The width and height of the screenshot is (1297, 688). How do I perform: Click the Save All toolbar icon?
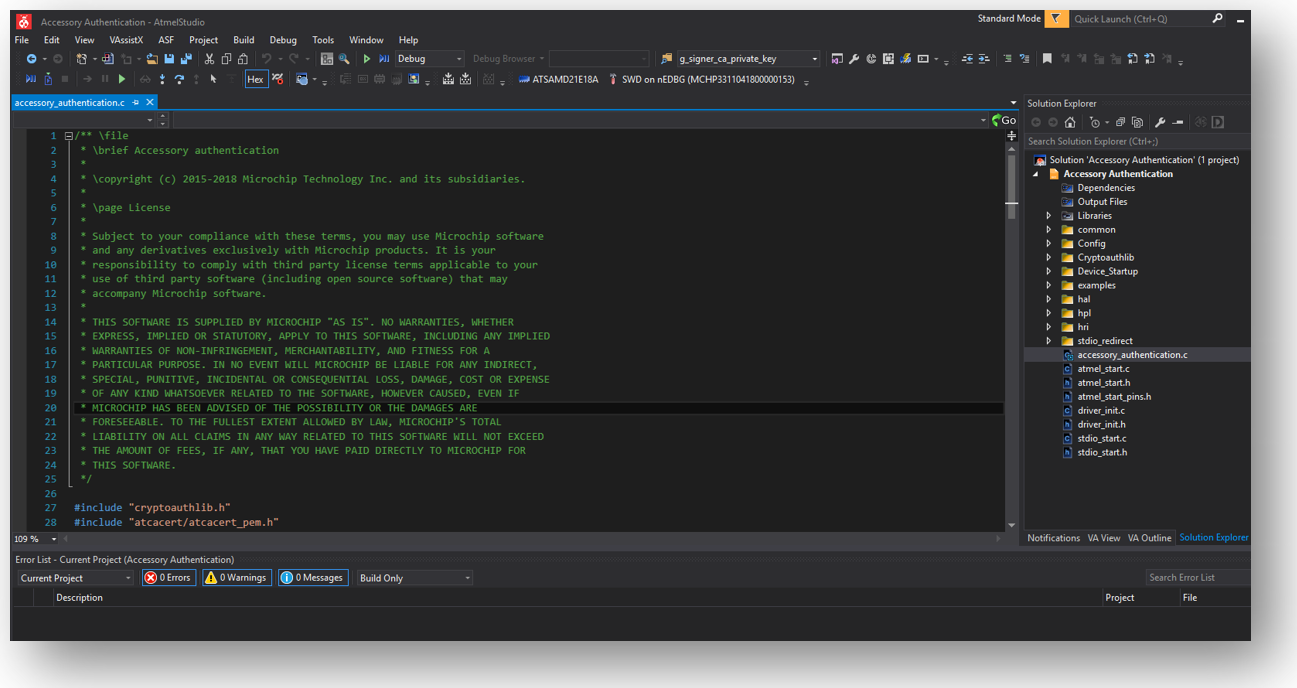coord(185,59)
